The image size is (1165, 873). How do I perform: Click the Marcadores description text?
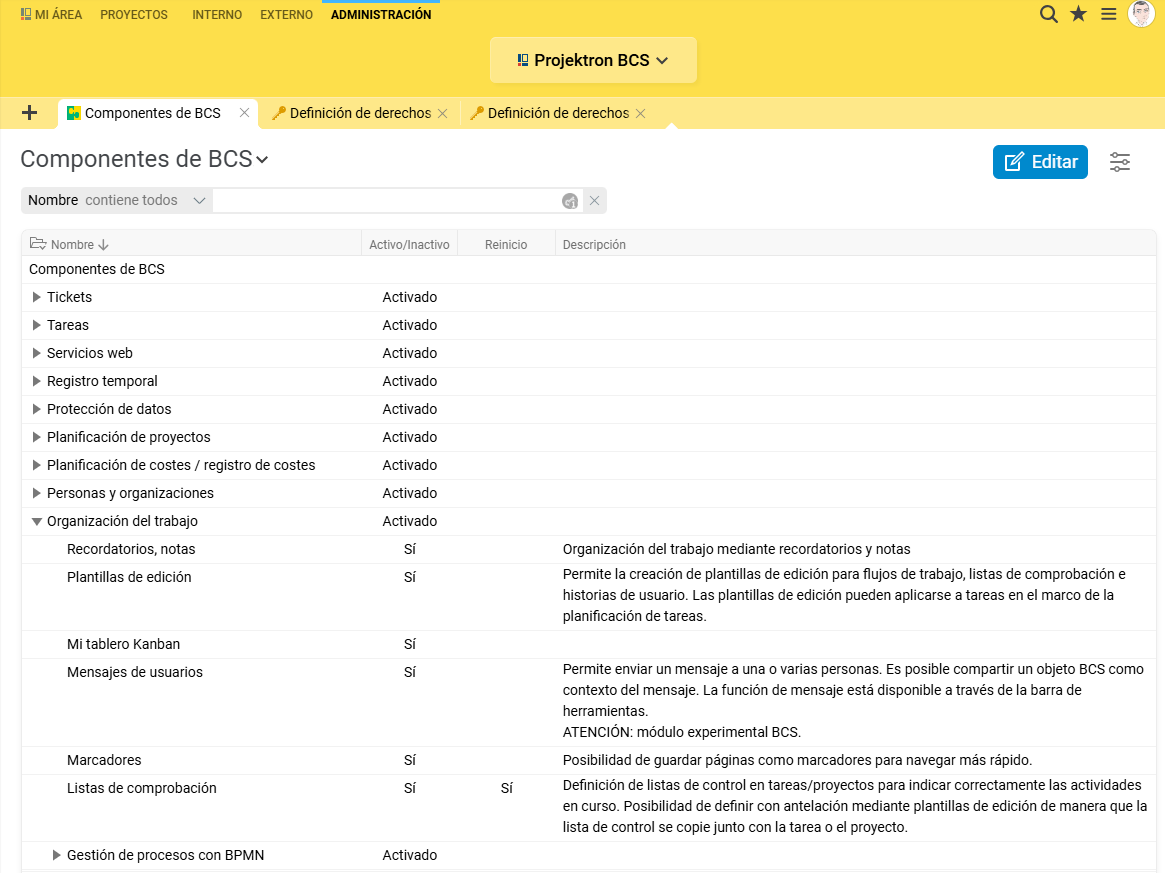[797, 760]
